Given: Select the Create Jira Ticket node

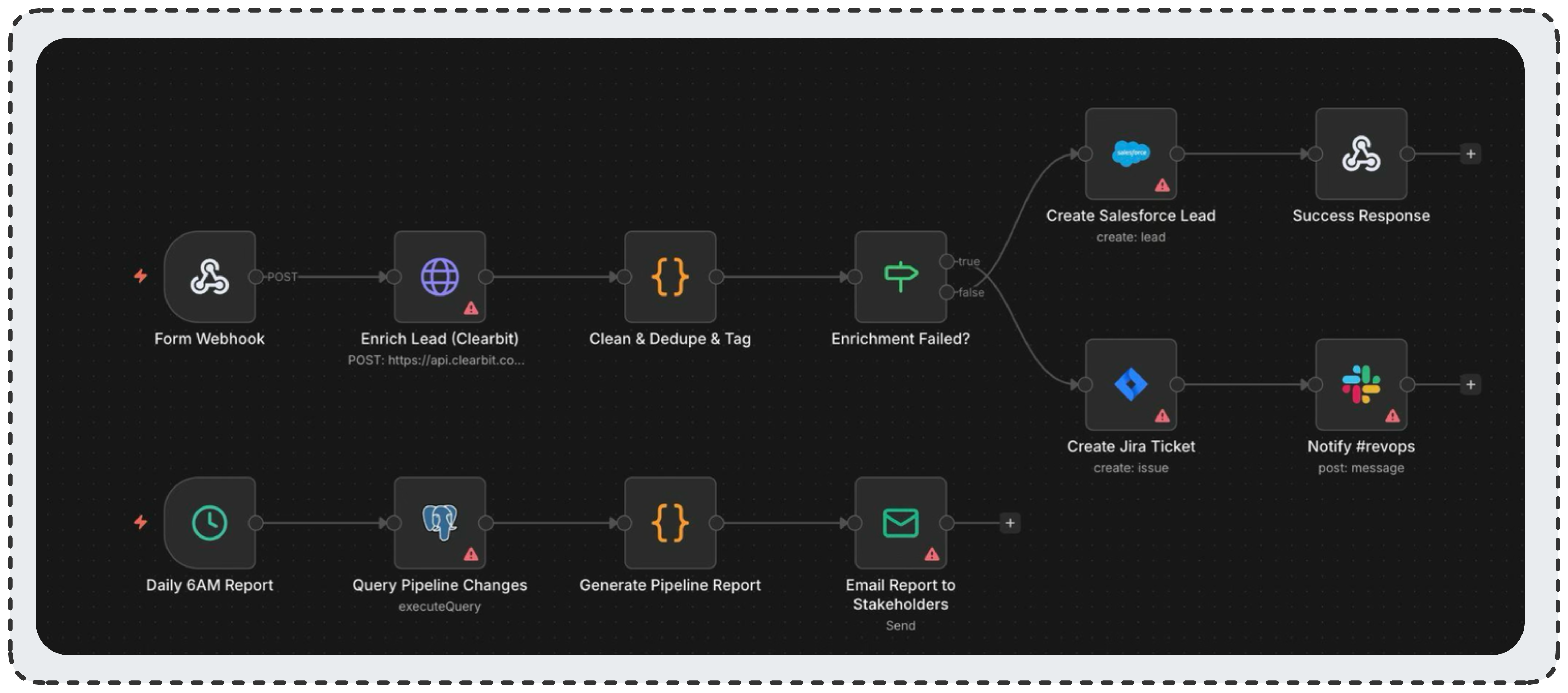Looking at the screenshot, I should (1130, 384).
